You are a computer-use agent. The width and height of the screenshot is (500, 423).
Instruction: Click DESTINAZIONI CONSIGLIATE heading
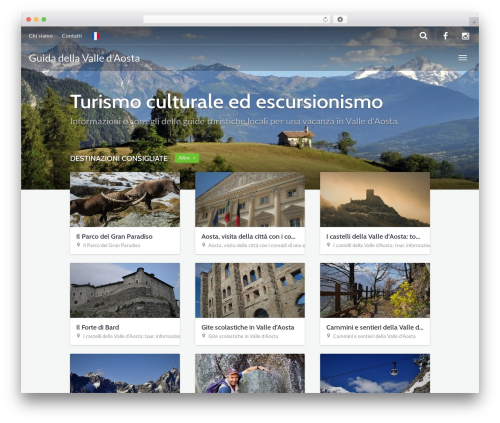click(x=119, y=158)
